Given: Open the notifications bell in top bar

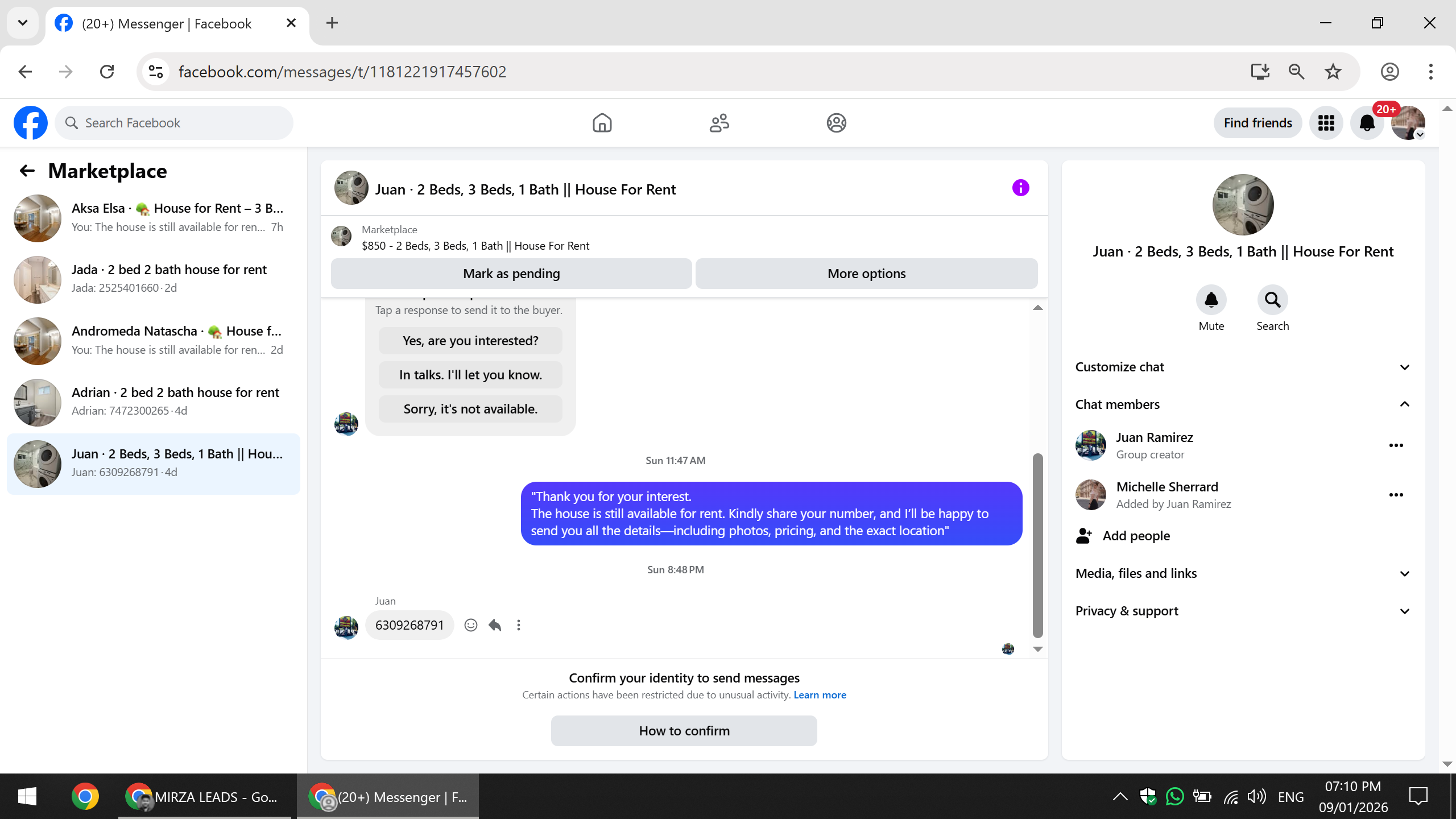Looking at the screenshot, I should click(1367, 123).
